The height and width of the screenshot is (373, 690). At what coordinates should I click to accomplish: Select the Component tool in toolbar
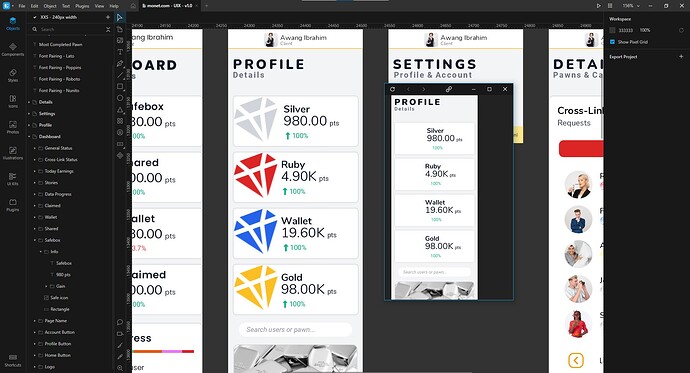click(x=120, y=155)
